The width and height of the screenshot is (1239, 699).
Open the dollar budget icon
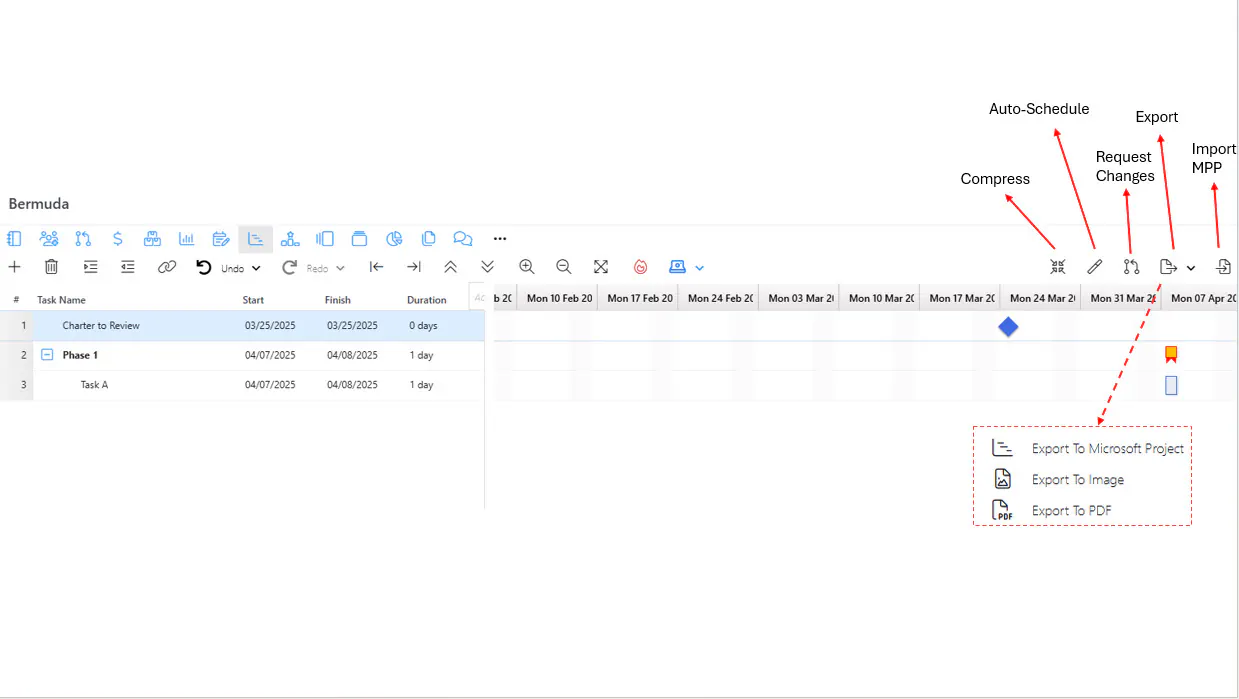click(118, 239)
